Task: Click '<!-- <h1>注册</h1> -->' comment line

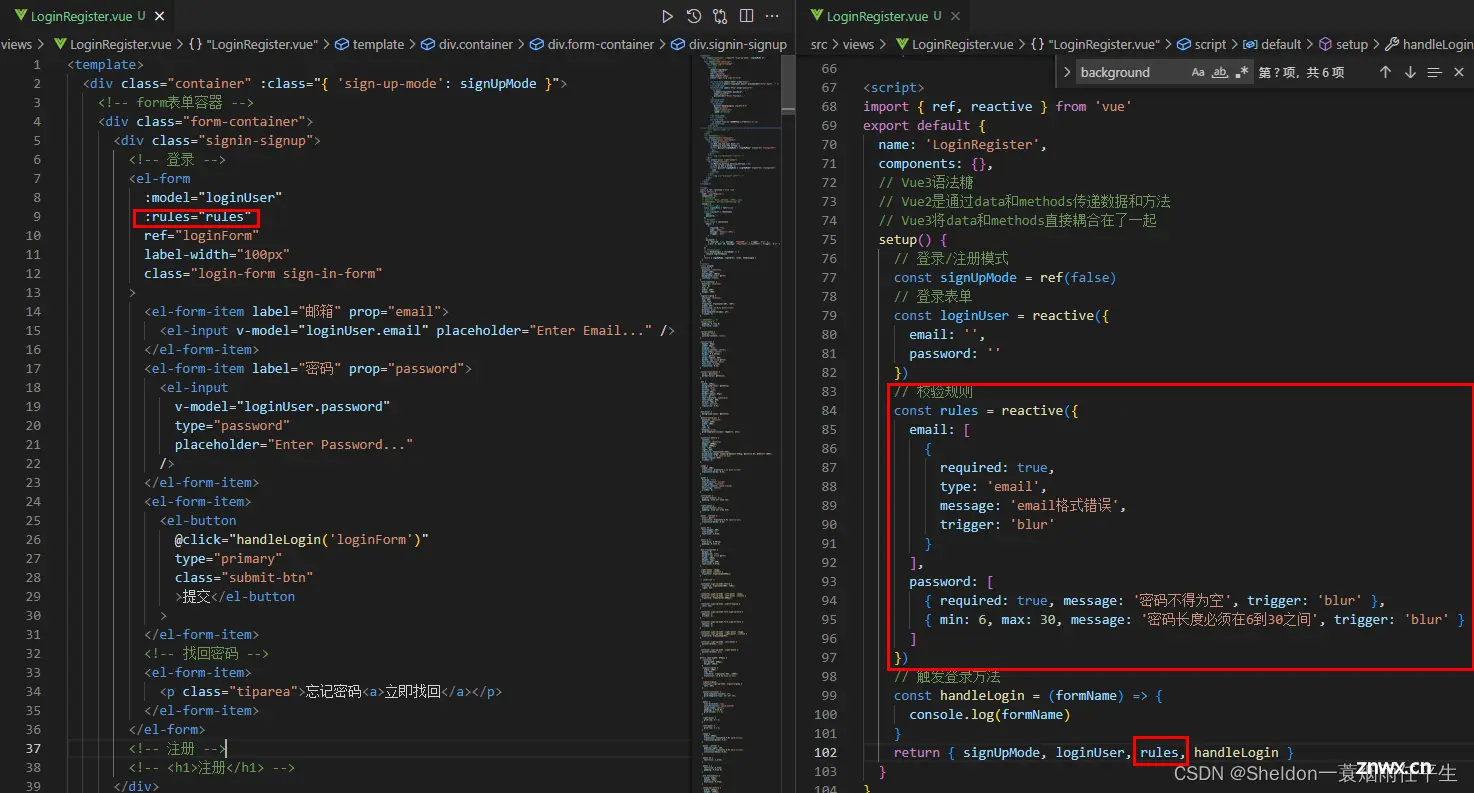Action: tap(212, 767)
